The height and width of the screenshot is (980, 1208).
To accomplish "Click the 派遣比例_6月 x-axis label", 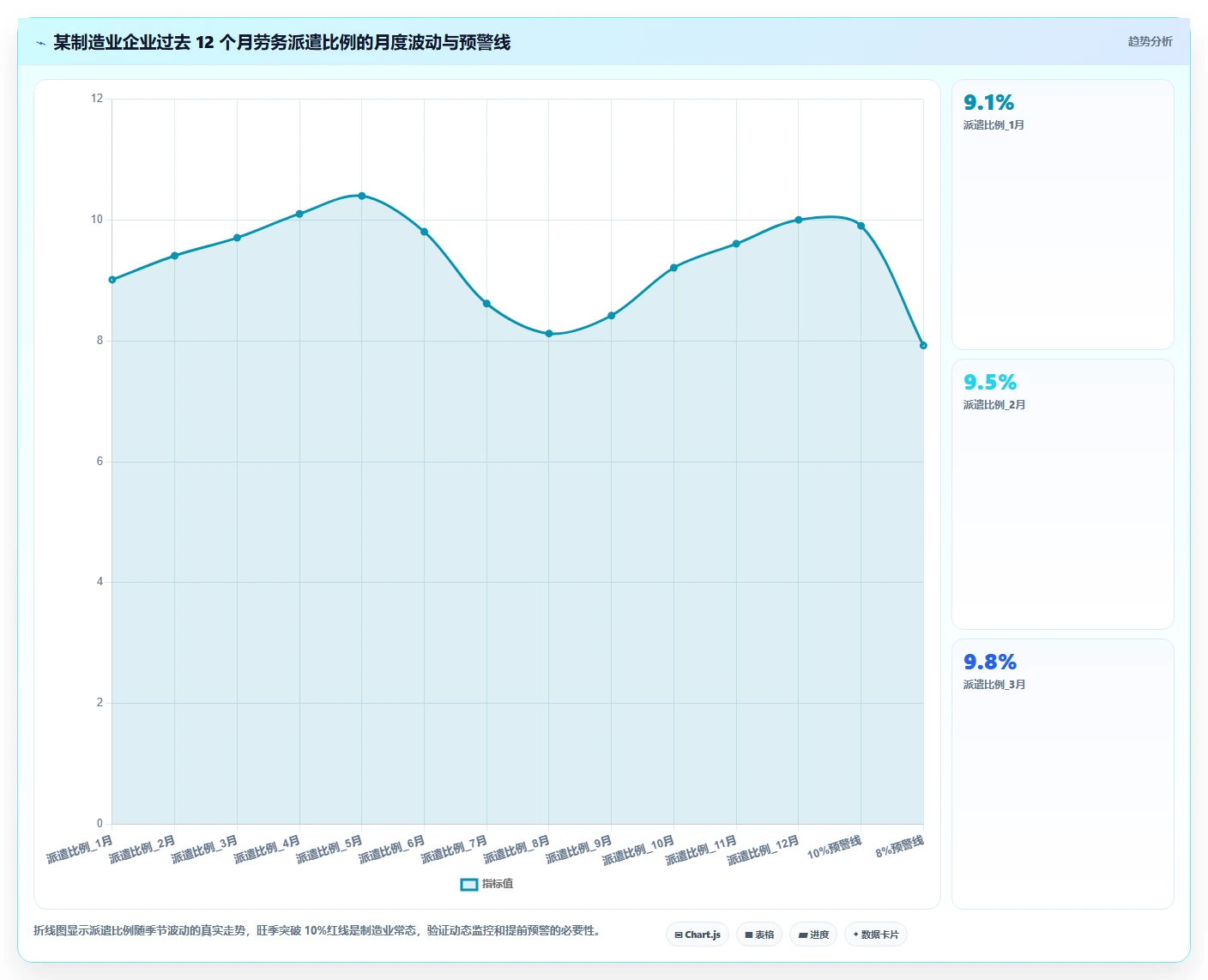I will click(x=392, y=850).
